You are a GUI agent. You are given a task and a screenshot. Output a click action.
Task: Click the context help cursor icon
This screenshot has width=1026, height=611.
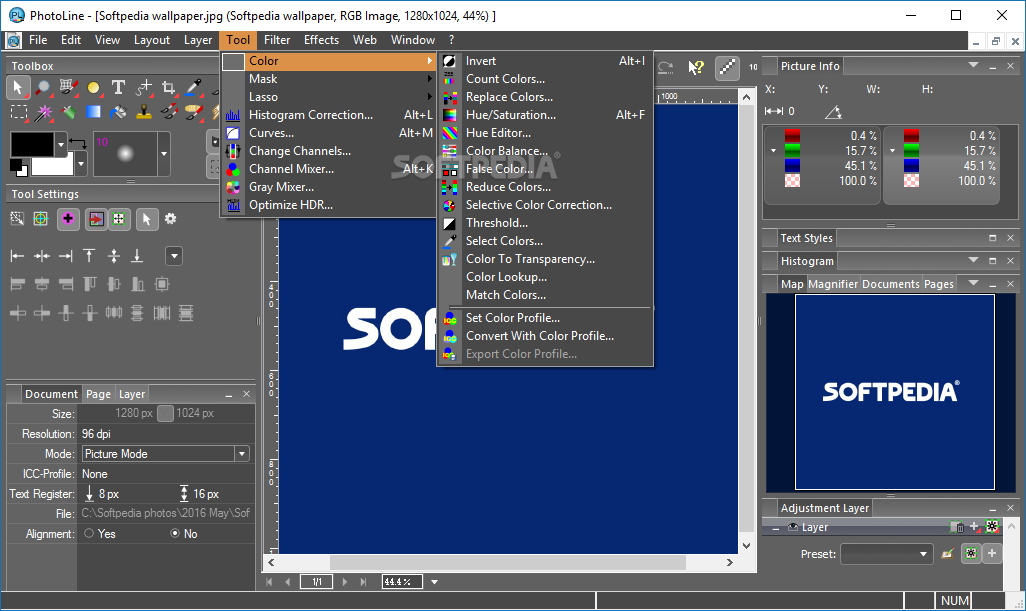tap(696, 67)
